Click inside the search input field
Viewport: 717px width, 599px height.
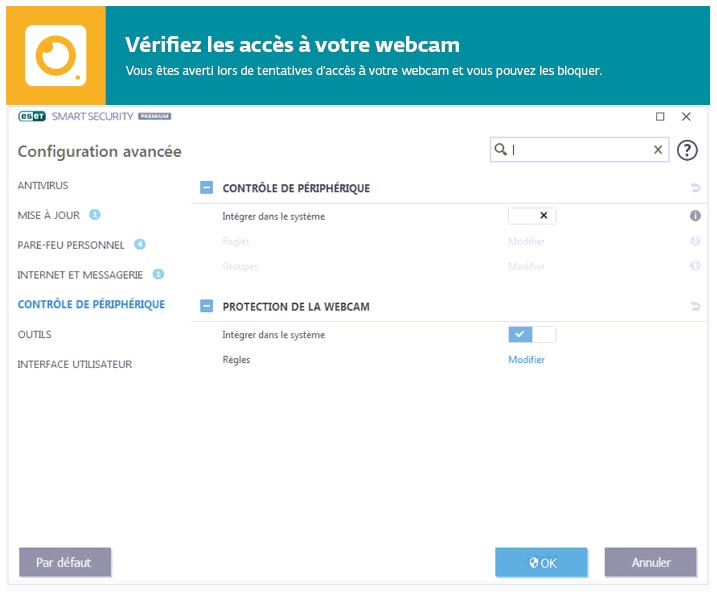click(x=580, y=150)
